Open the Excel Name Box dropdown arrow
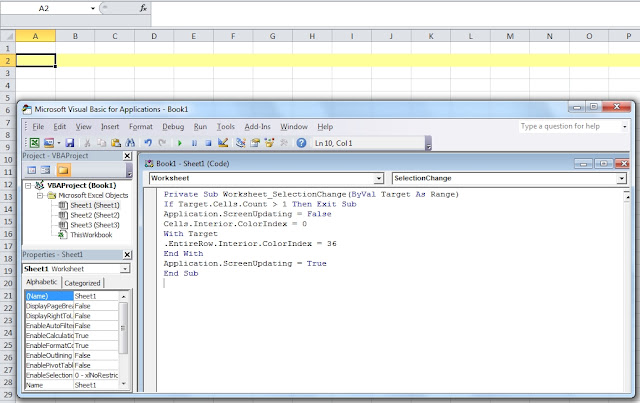This screenshot has height=403, width=640. click(93, 8)
